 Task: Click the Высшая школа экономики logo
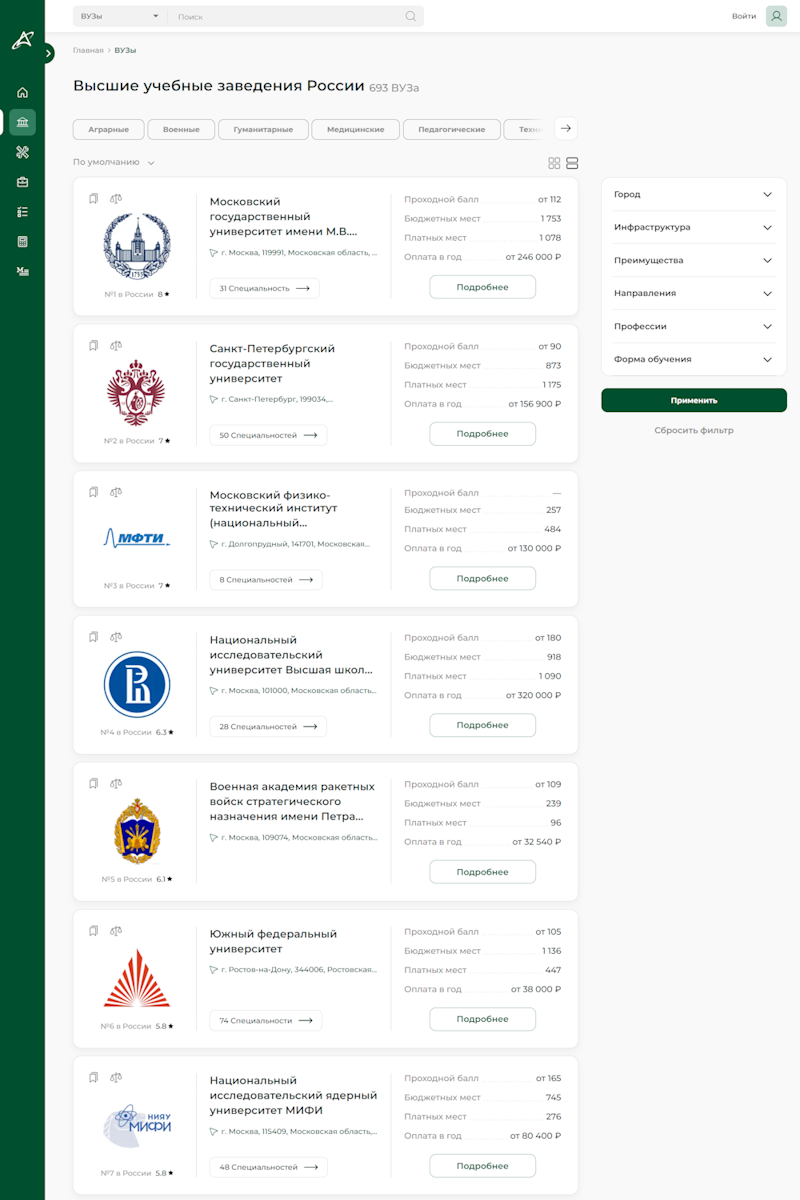coord(137,685)
